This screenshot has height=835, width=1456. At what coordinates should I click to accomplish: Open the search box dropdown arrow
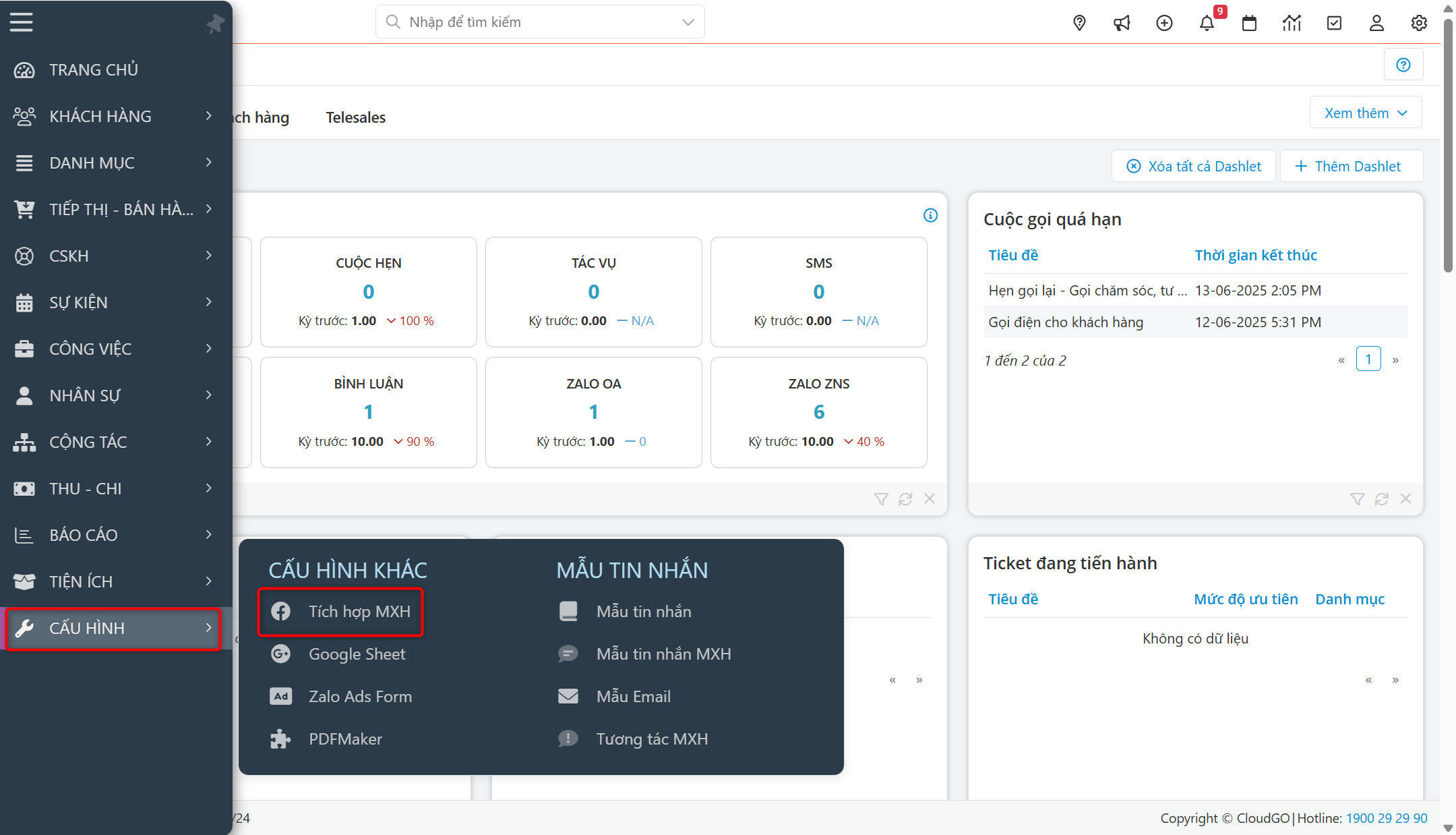click(x=688, y=22)
